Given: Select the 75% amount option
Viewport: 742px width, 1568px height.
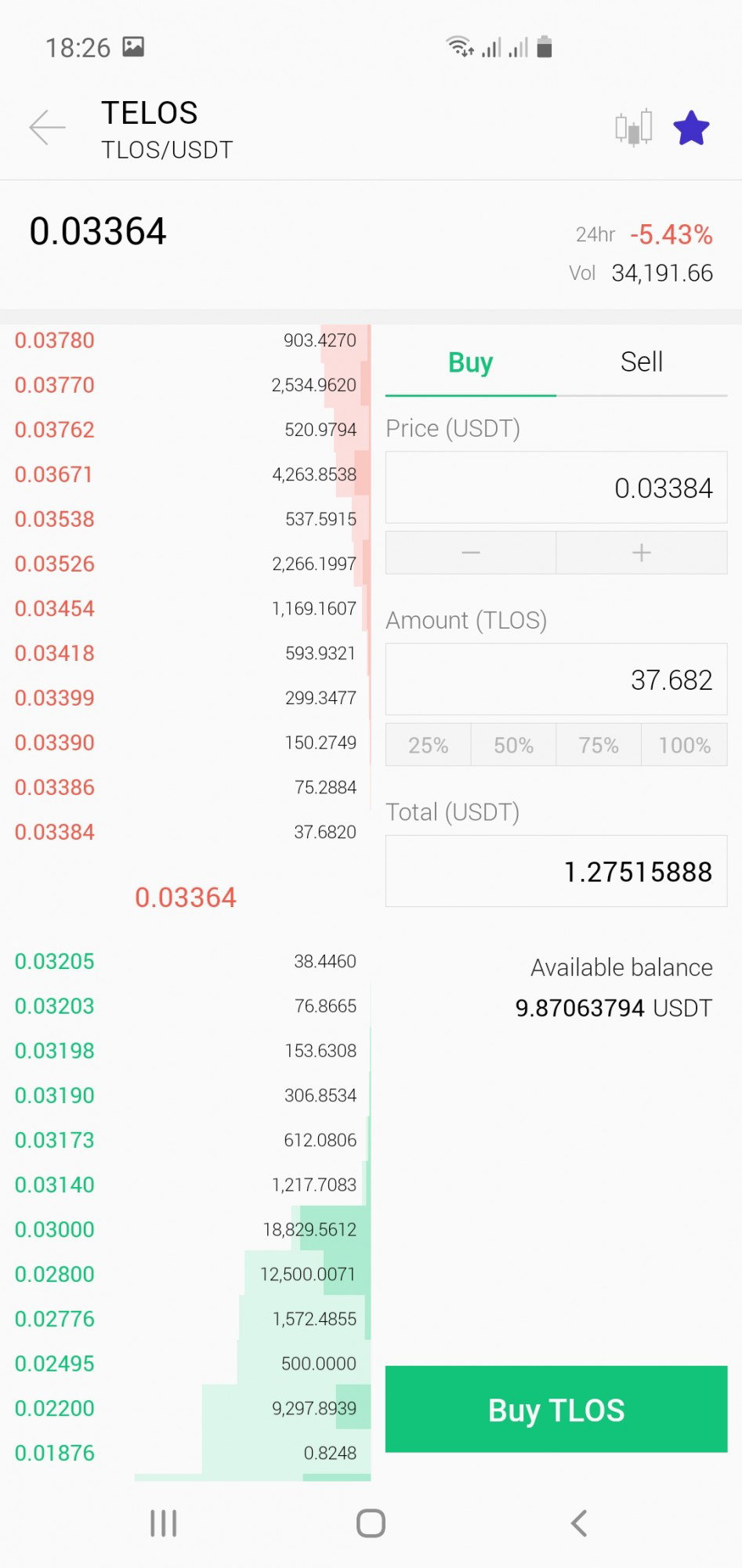Looking at the screenshot, I should pos(599,745).
